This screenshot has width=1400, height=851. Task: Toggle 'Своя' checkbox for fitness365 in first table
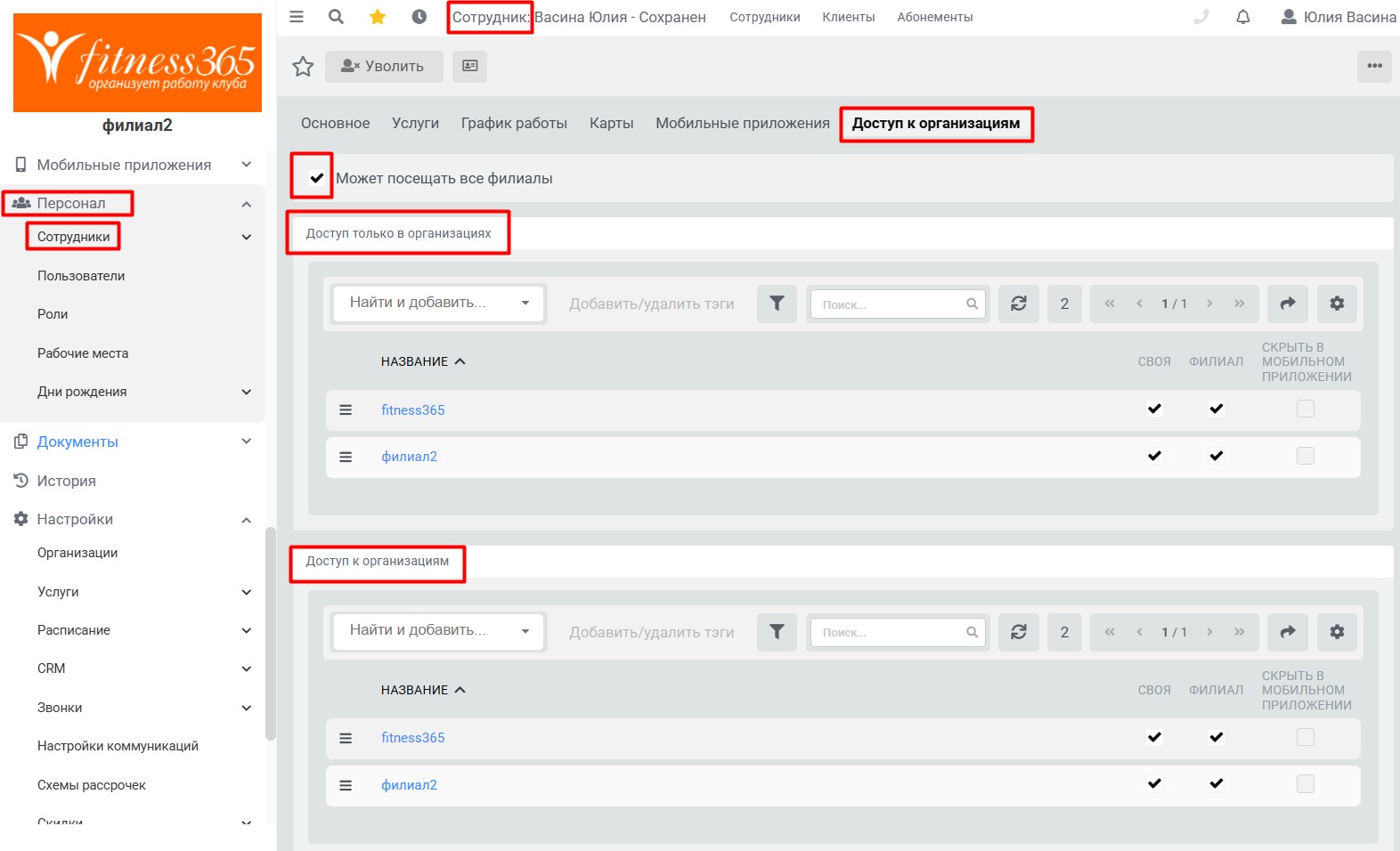click(1154, 409)
